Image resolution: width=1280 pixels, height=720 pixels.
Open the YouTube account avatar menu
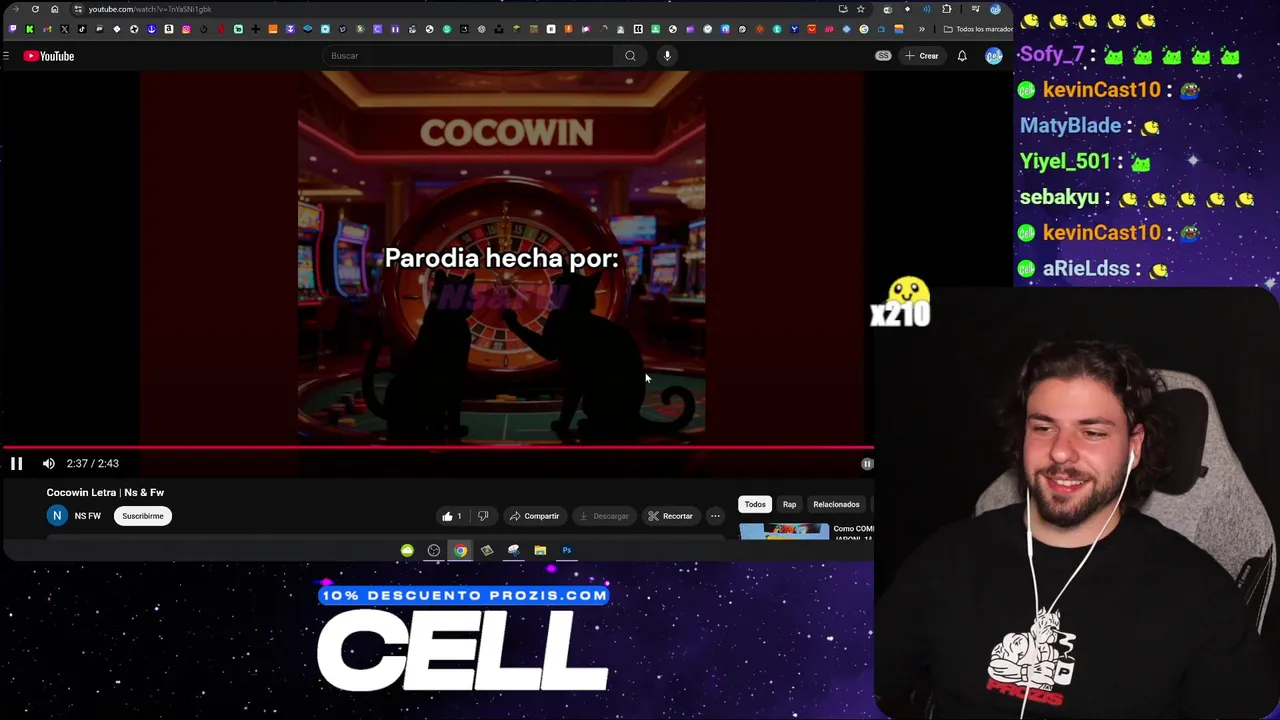click(x=993, y=56)
